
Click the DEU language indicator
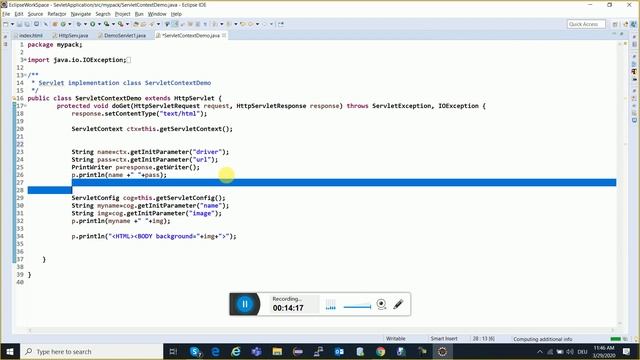point(582,351)
